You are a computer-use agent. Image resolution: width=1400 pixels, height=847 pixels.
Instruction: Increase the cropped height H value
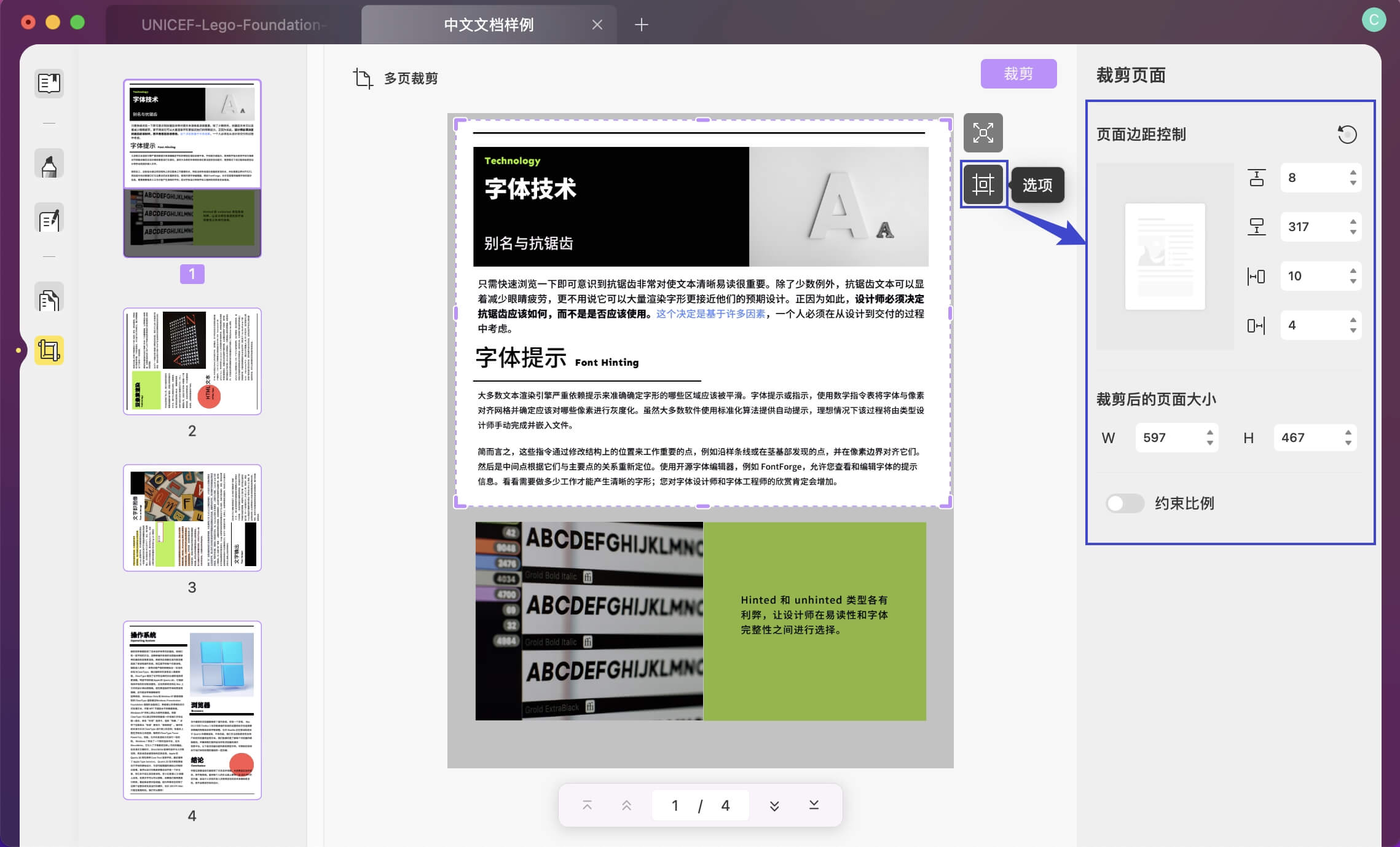[x=1348, y=433]
